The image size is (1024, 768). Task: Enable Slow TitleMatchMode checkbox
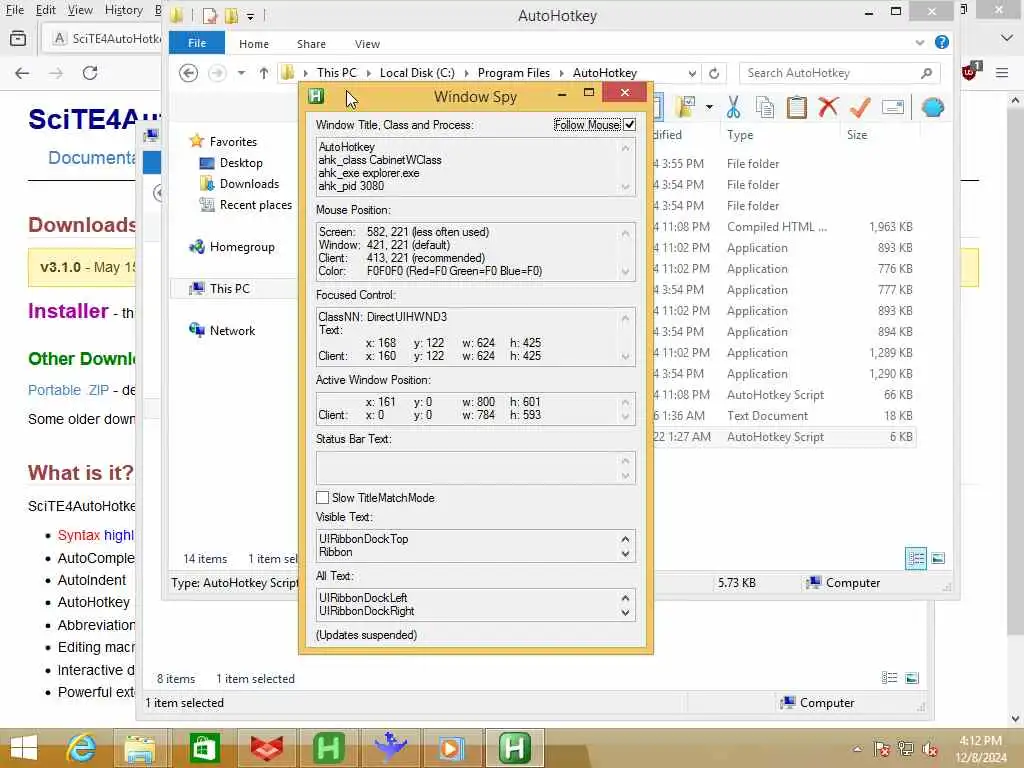(x=323, y=498)
